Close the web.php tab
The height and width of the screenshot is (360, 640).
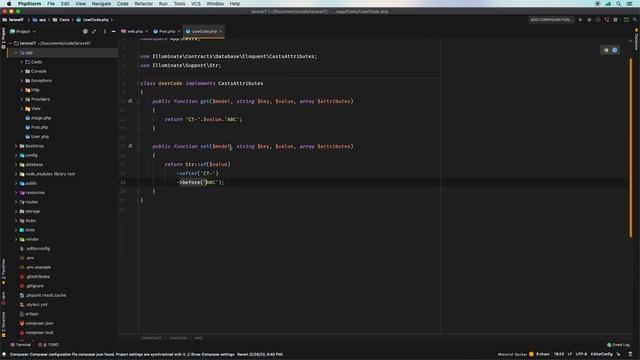click(147, 31)
